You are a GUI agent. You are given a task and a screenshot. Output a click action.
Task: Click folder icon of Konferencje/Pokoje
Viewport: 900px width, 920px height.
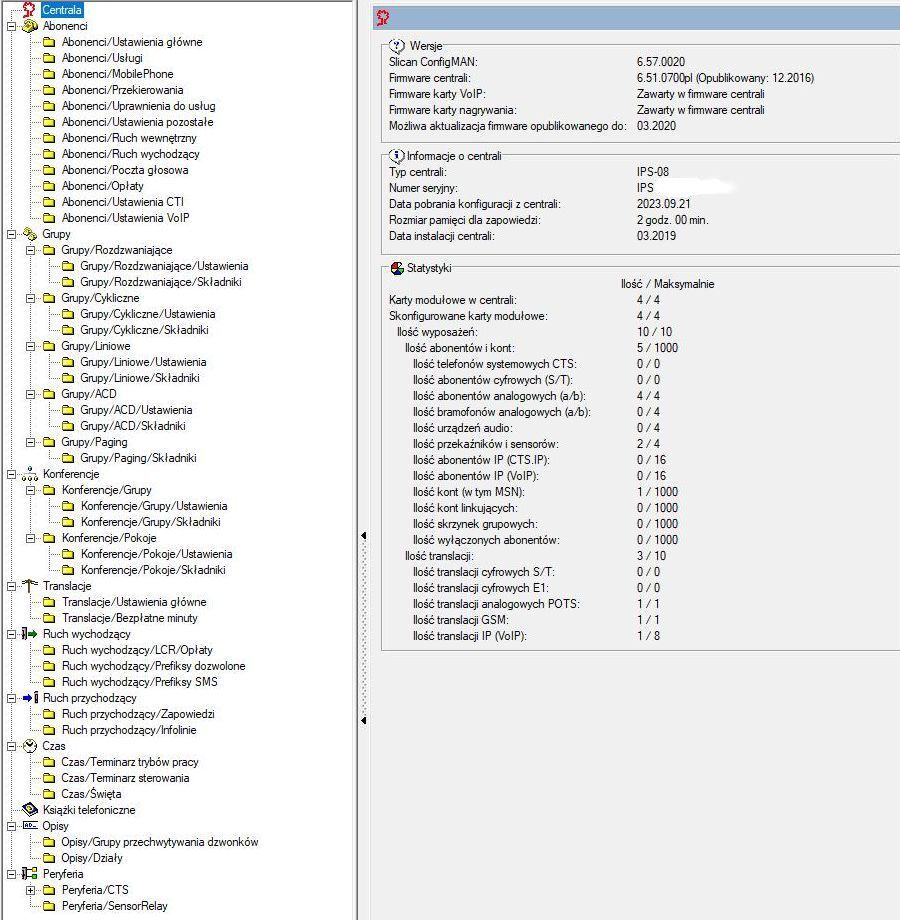(49, 538)
